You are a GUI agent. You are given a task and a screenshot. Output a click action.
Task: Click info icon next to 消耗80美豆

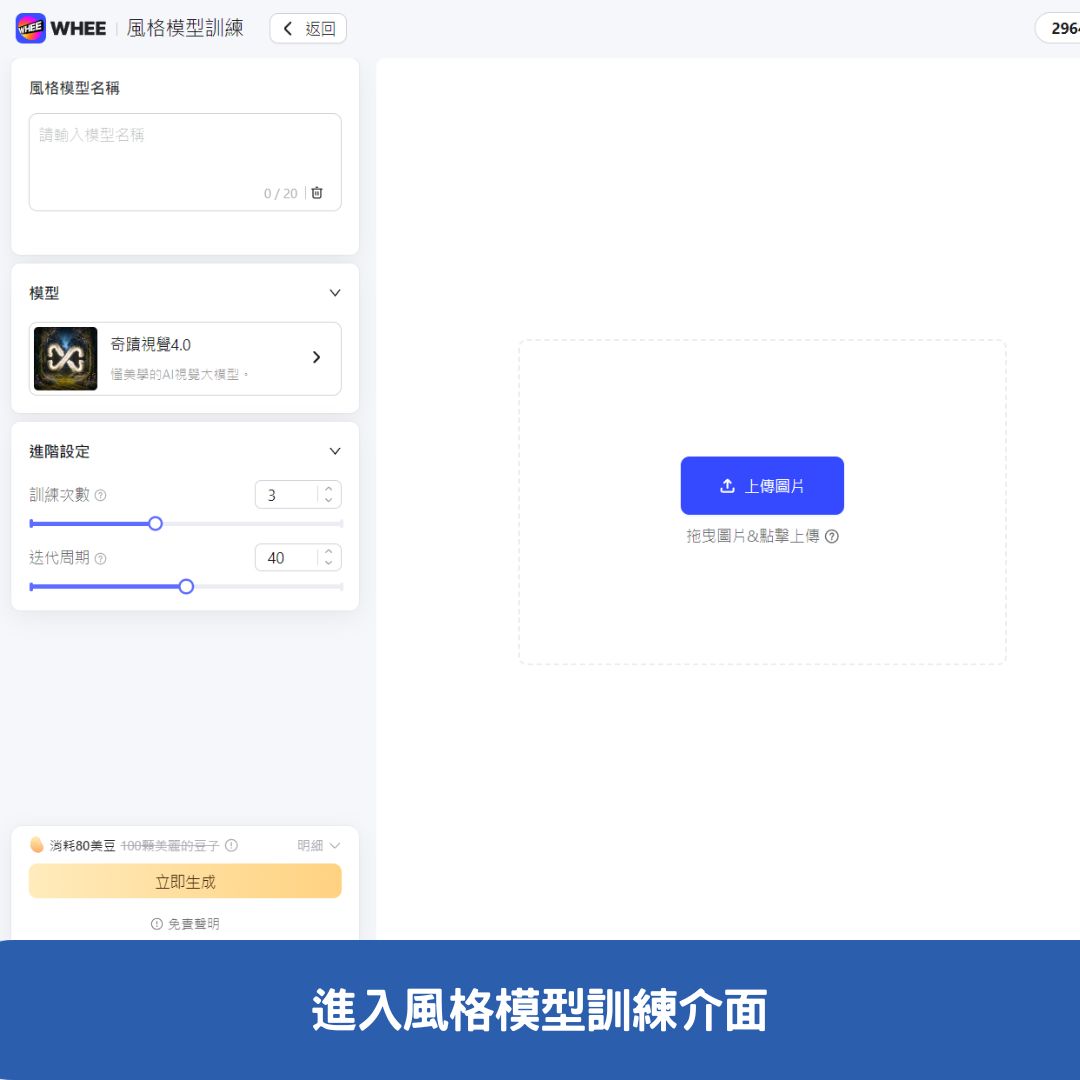(231, 845)
